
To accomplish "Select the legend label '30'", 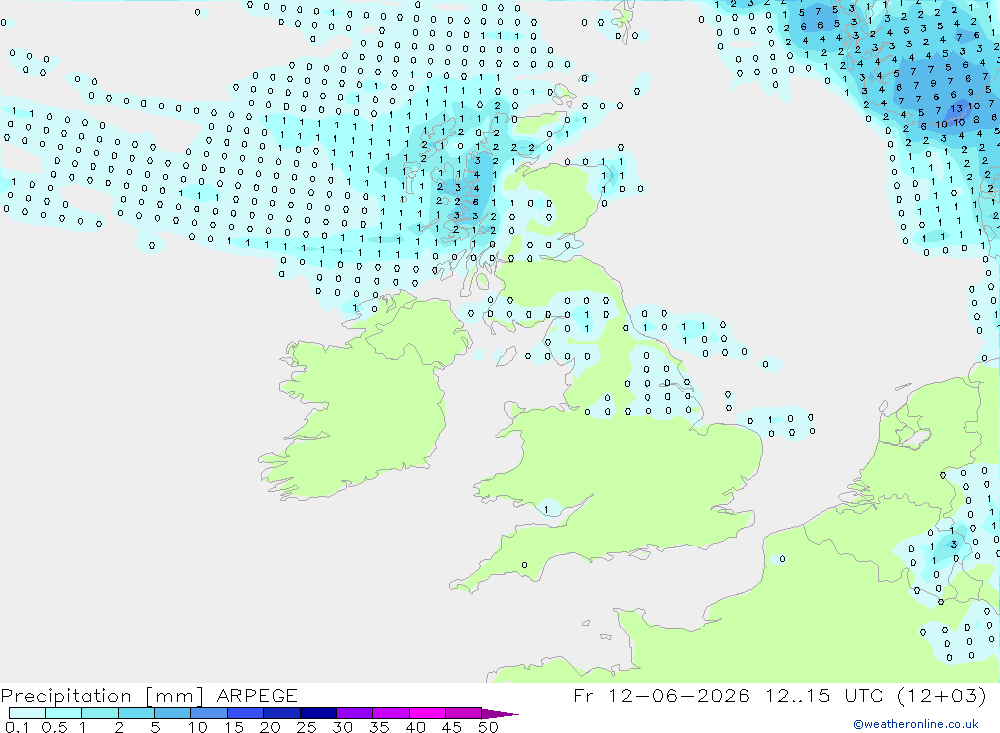I will pyautogui.click(x=343, y=727).
